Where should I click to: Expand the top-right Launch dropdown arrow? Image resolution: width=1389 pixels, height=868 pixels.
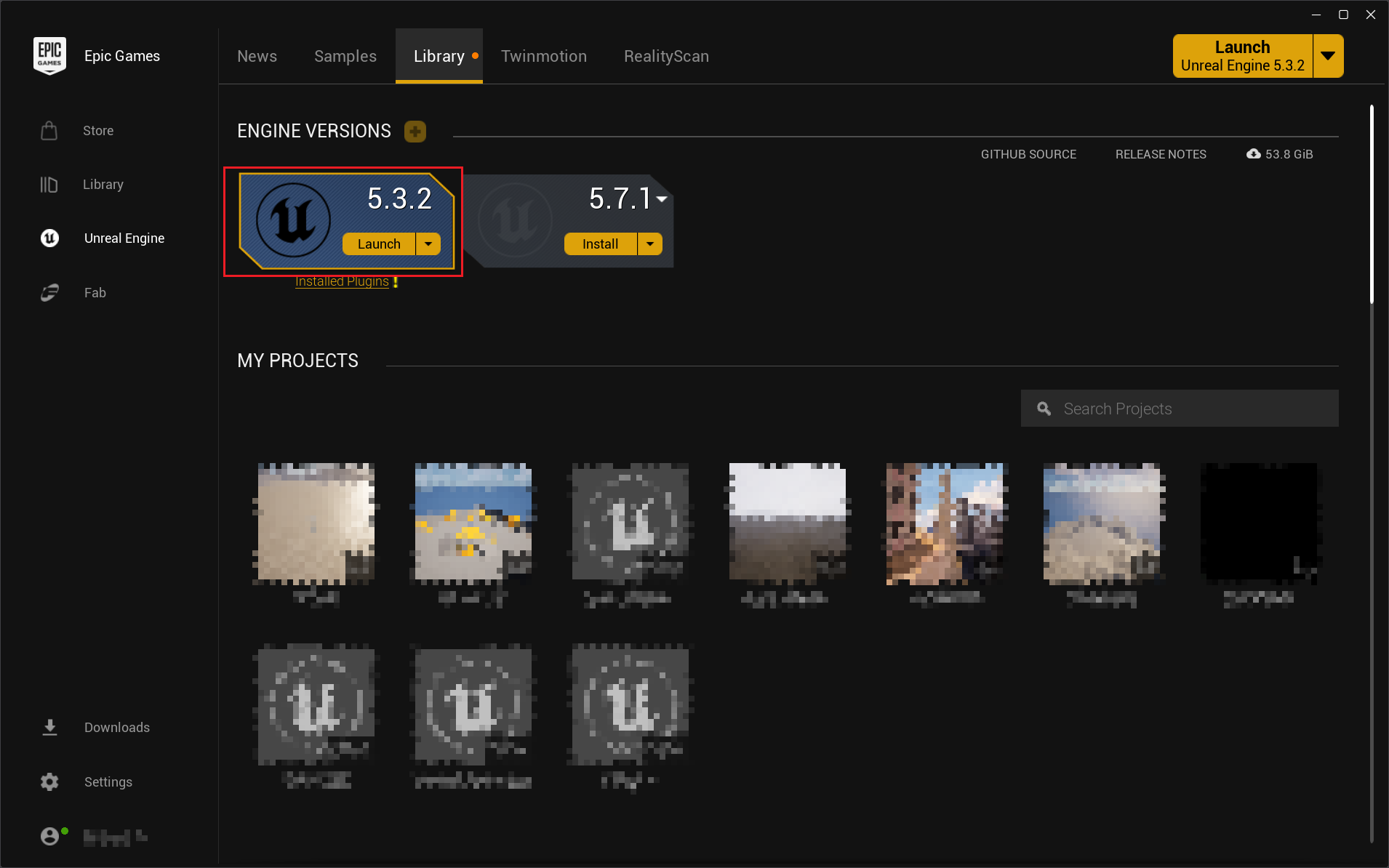pyautogui.click(x=1328, y=56)
